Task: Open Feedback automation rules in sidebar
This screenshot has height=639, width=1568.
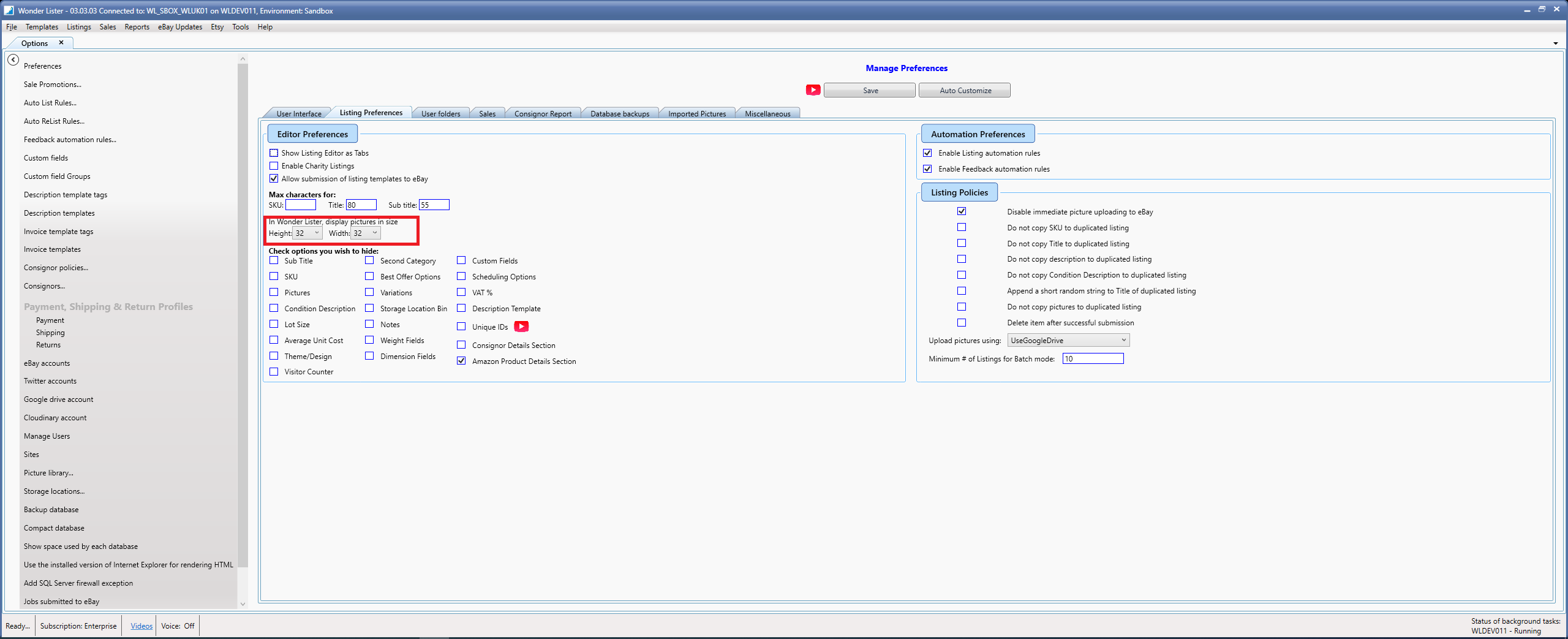Action: (70, 140)
